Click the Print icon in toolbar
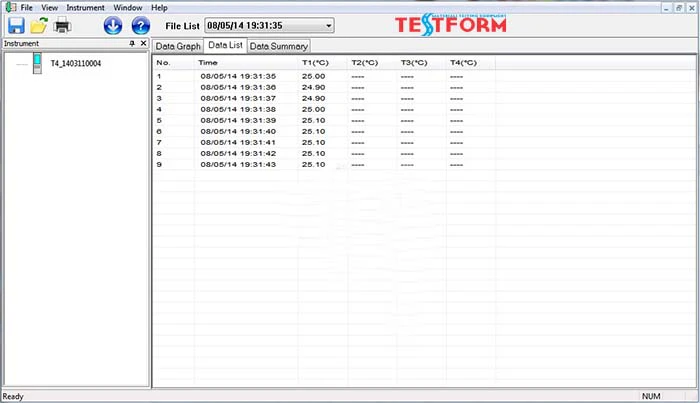This screenshot has height=403, width=700. click(62, 25)
